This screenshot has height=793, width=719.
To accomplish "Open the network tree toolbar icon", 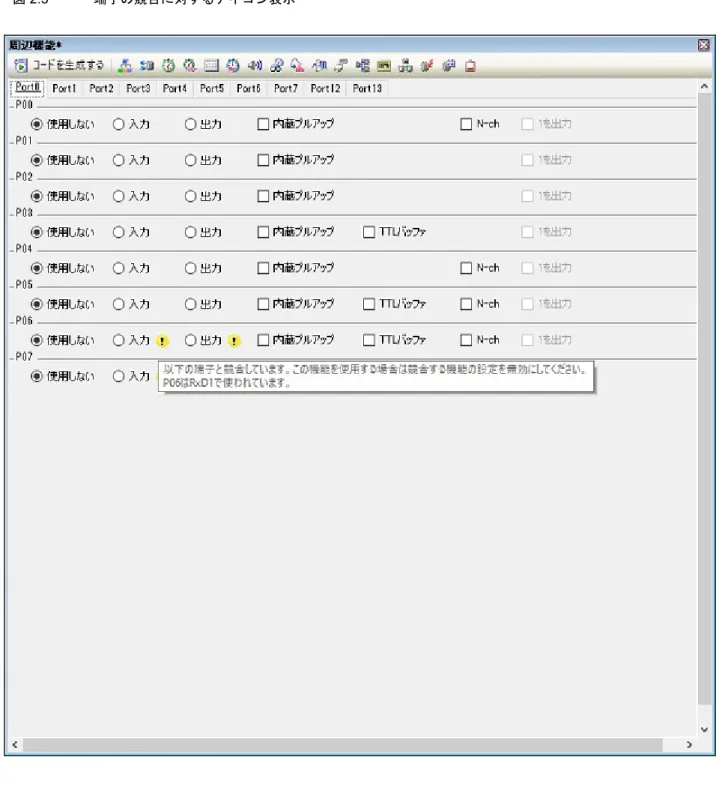I will (x=406, y=66).
